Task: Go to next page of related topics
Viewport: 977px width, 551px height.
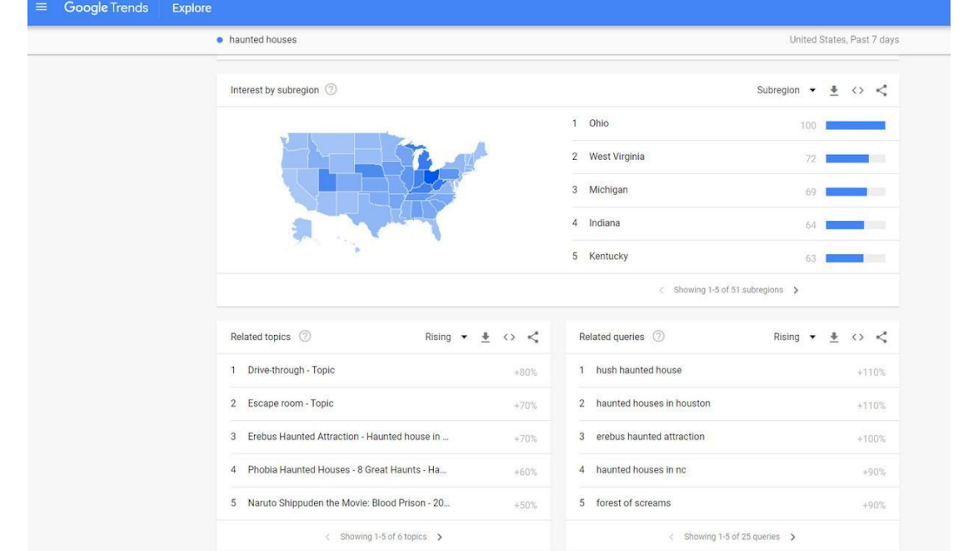Action: coord(440,537)
